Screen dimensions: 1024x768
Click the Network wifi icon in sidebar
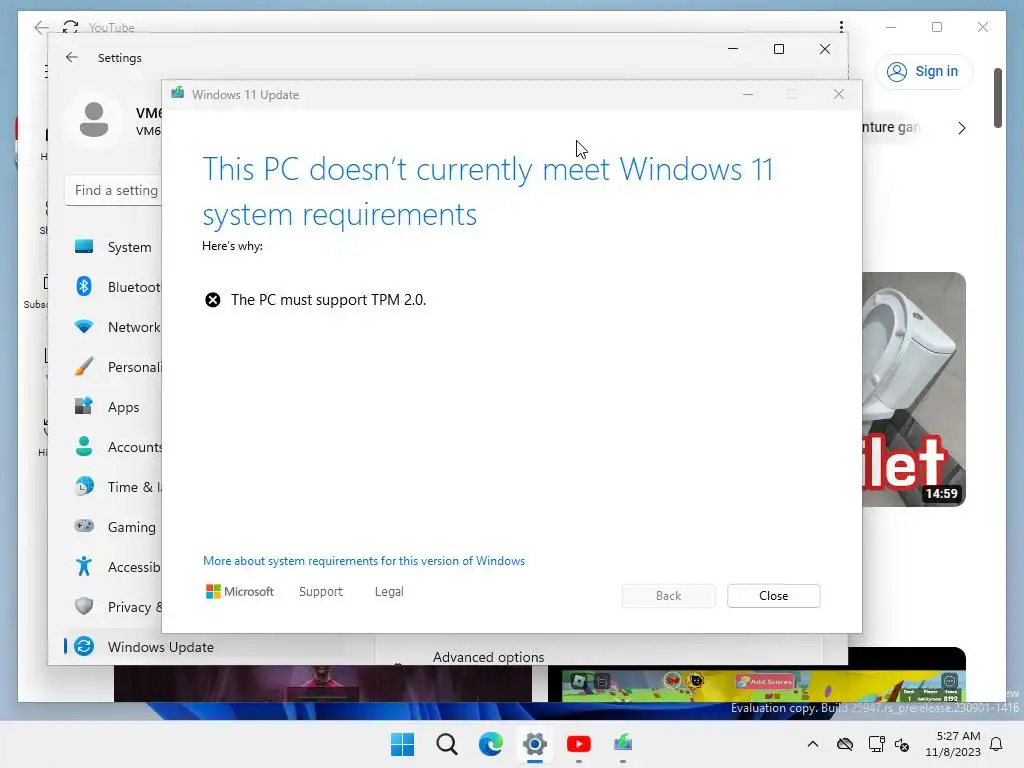[84, 327]
